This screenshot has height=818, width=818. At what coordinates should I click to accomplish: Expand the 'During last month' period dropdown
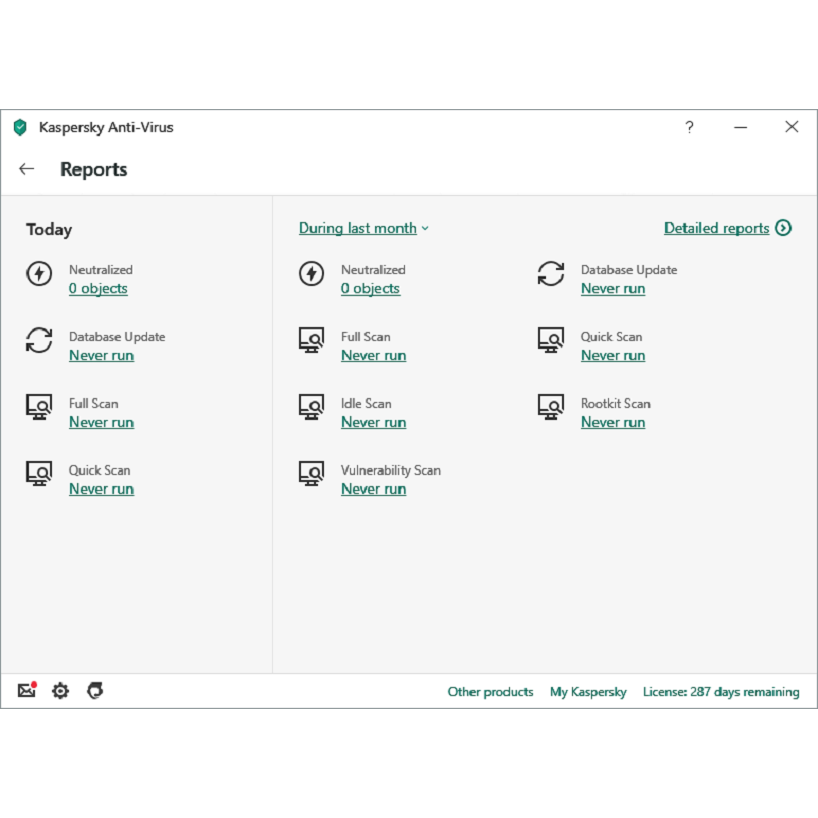pos(363,228)
